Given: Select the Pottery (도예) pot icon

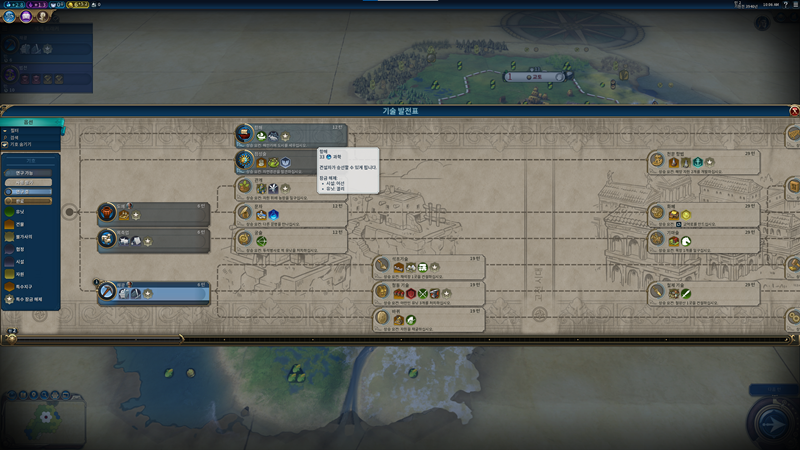Looking at the screenshot, I should (x=107, y=212).
